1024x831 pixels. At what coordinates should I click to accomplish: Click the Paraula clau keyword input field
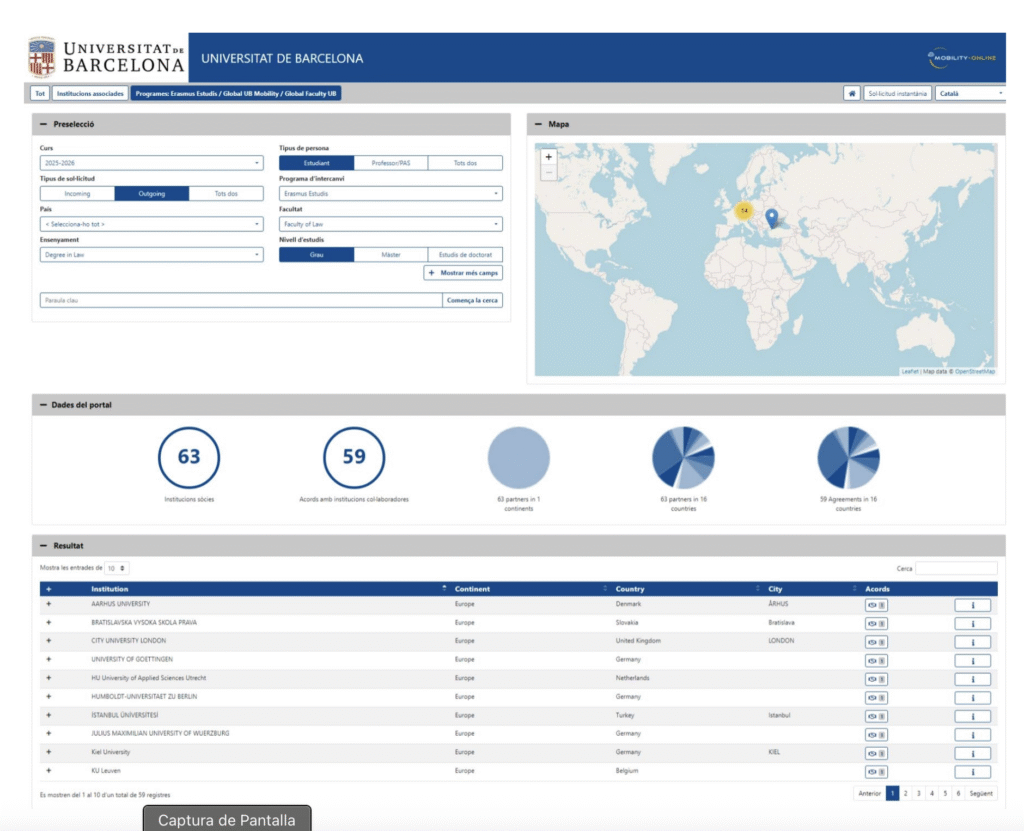[240, 300]
